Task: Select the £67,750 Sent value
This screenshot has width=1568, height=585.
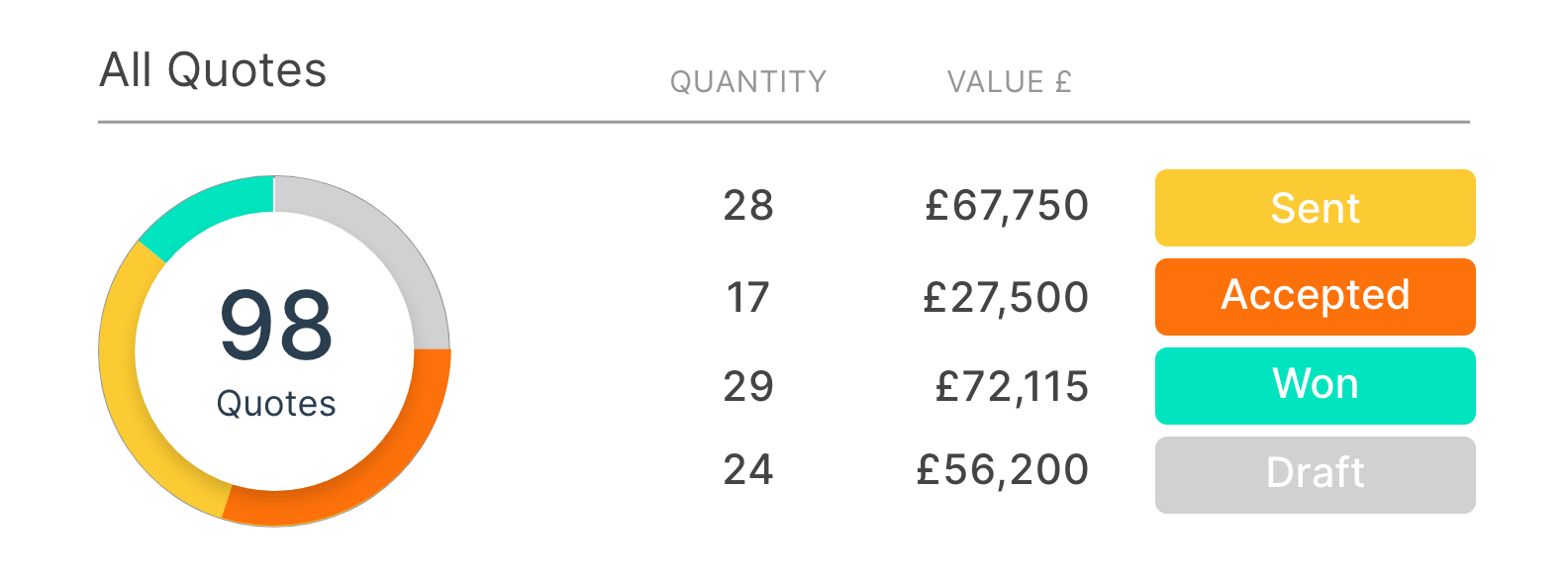Action: tap(1007, 206)
